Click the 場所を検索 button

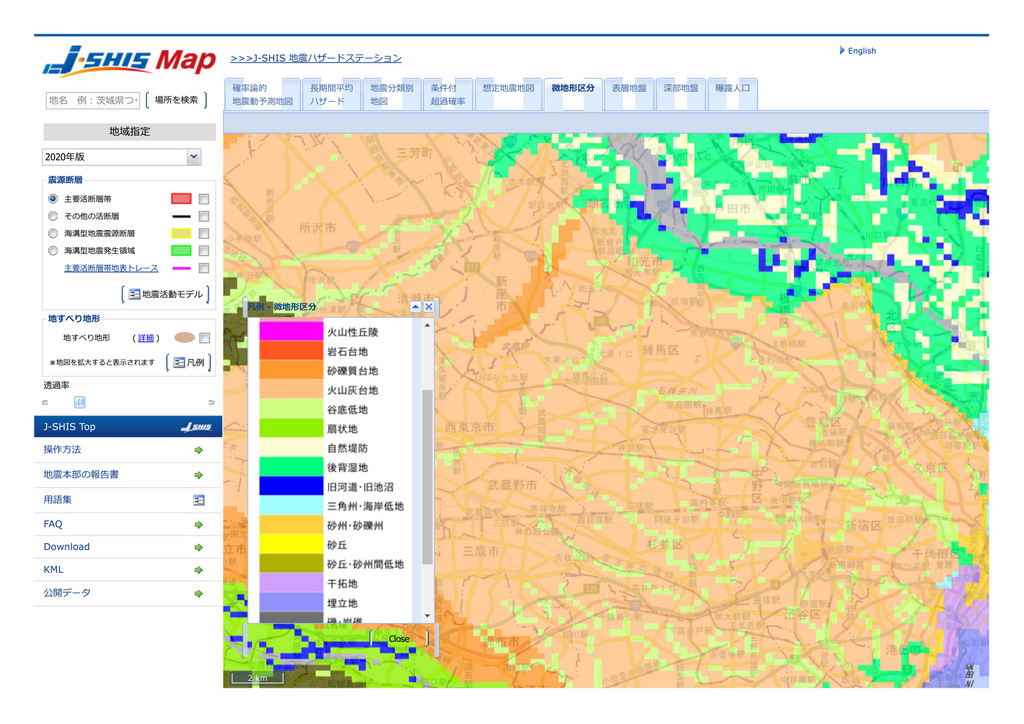[176, 100]
